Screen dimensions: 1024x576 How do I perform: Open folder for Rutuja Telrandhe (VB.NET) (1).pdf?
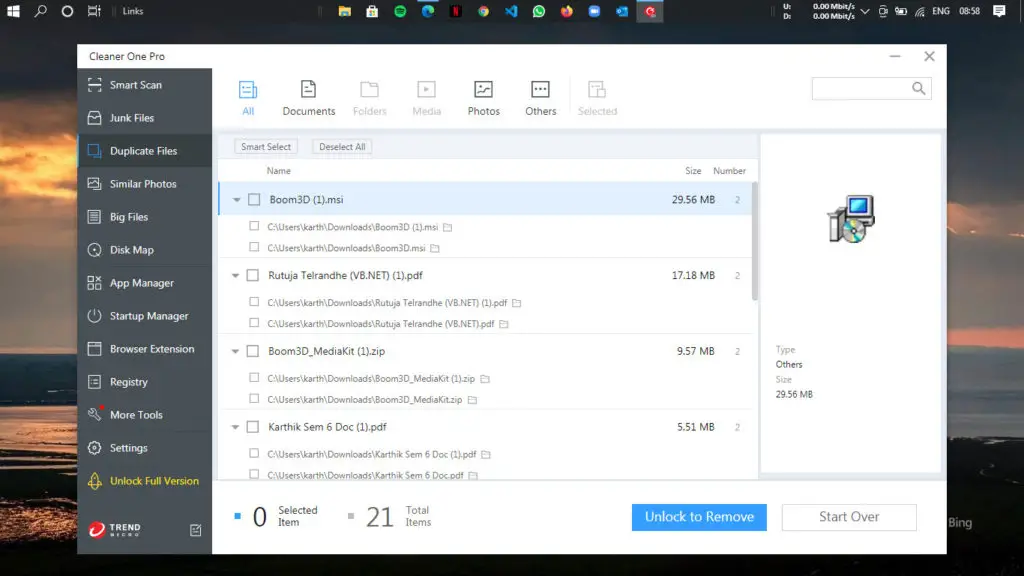coord(517,303)
